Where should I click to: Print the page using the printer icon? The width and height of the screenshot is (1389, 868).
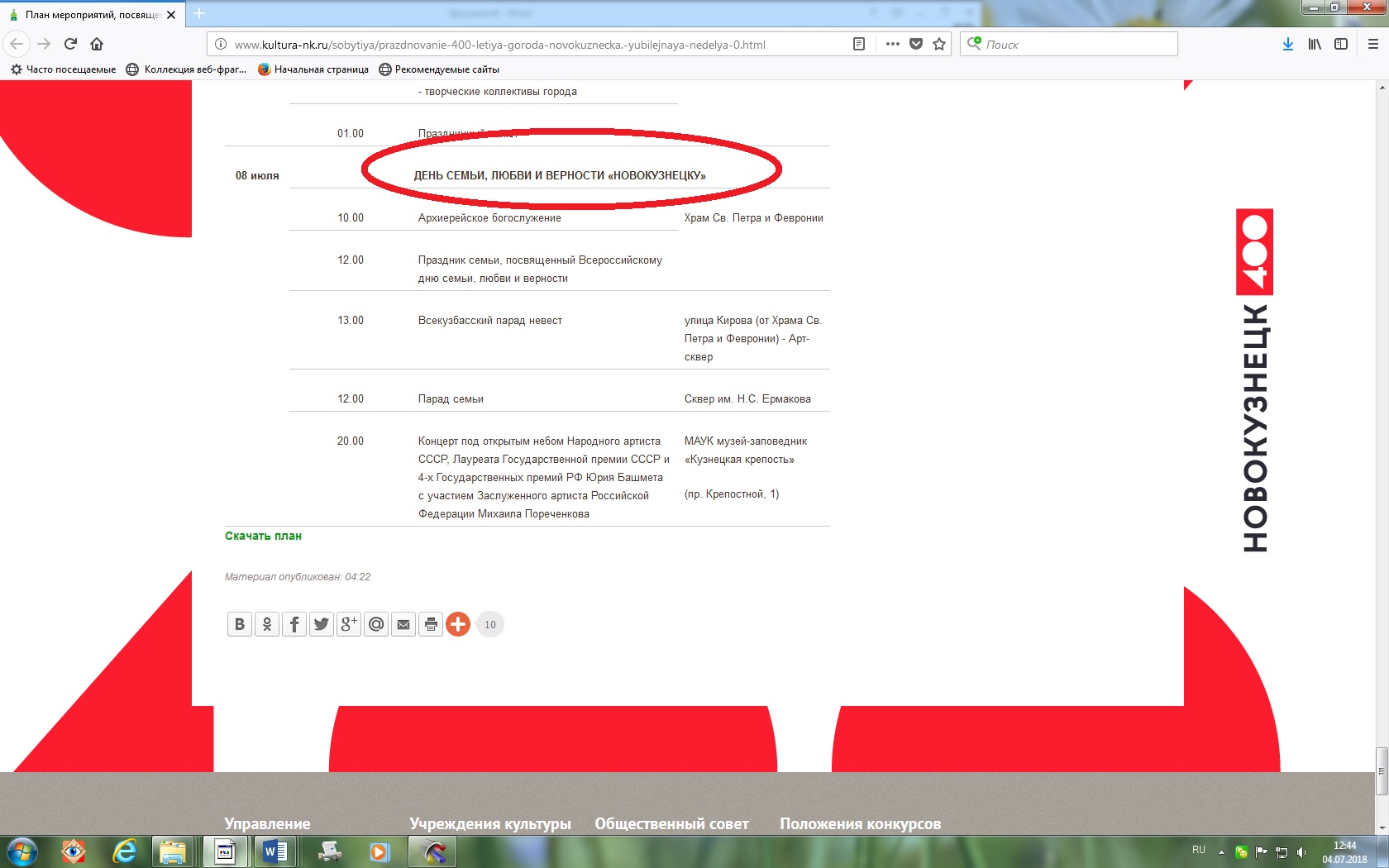tap(431, 624)
